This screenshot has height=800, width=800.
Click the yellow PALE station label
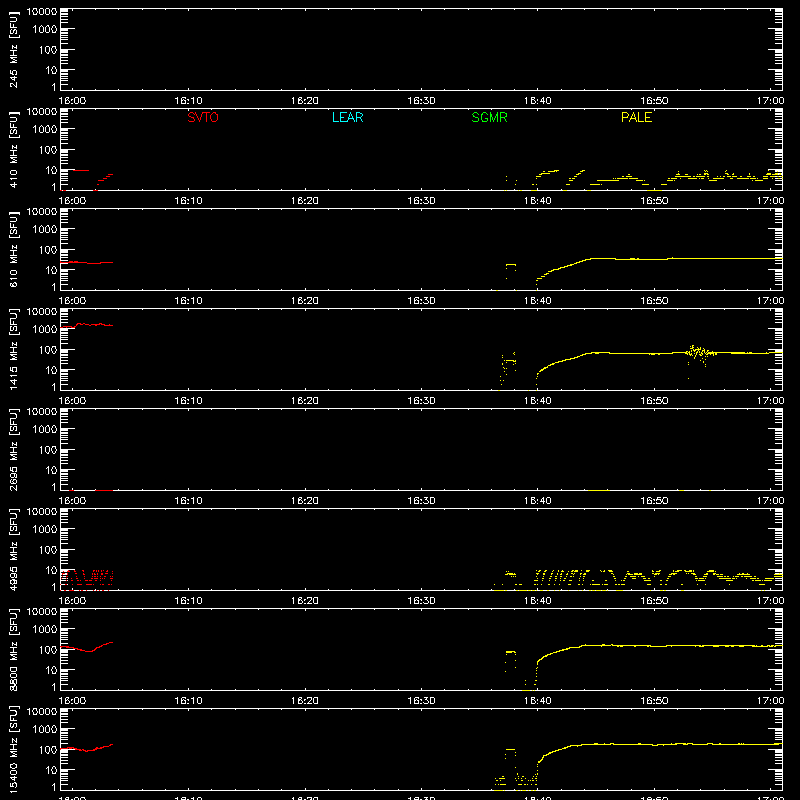tap(636, 117)
